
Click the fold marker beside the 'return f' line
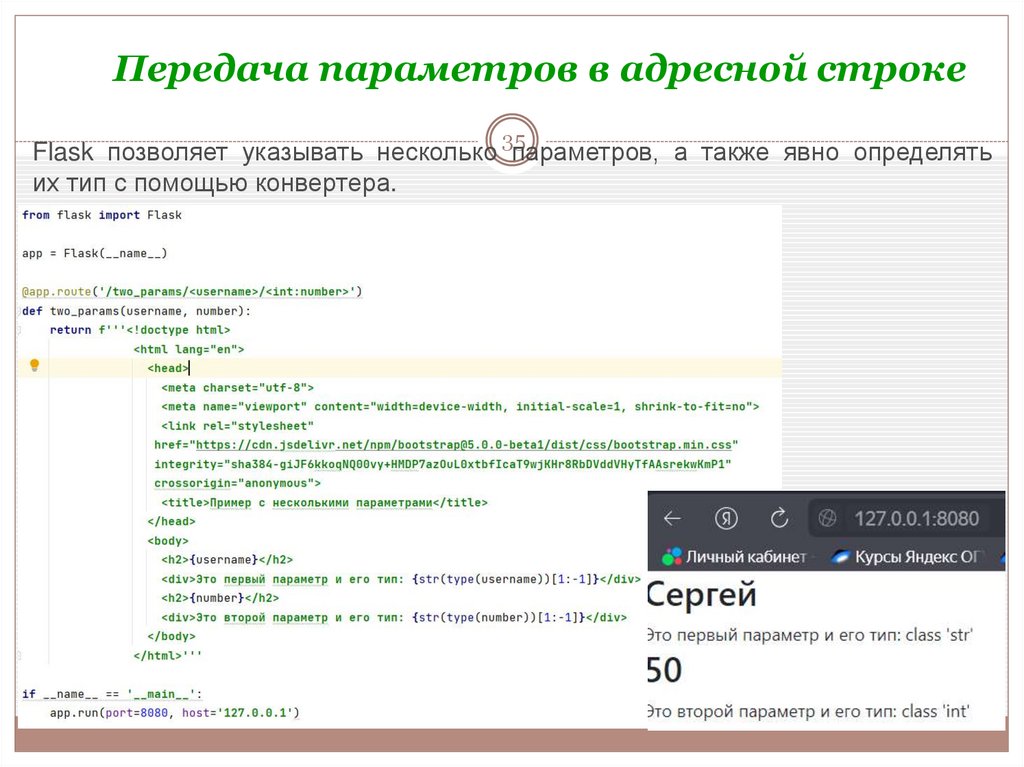[20, 330]
